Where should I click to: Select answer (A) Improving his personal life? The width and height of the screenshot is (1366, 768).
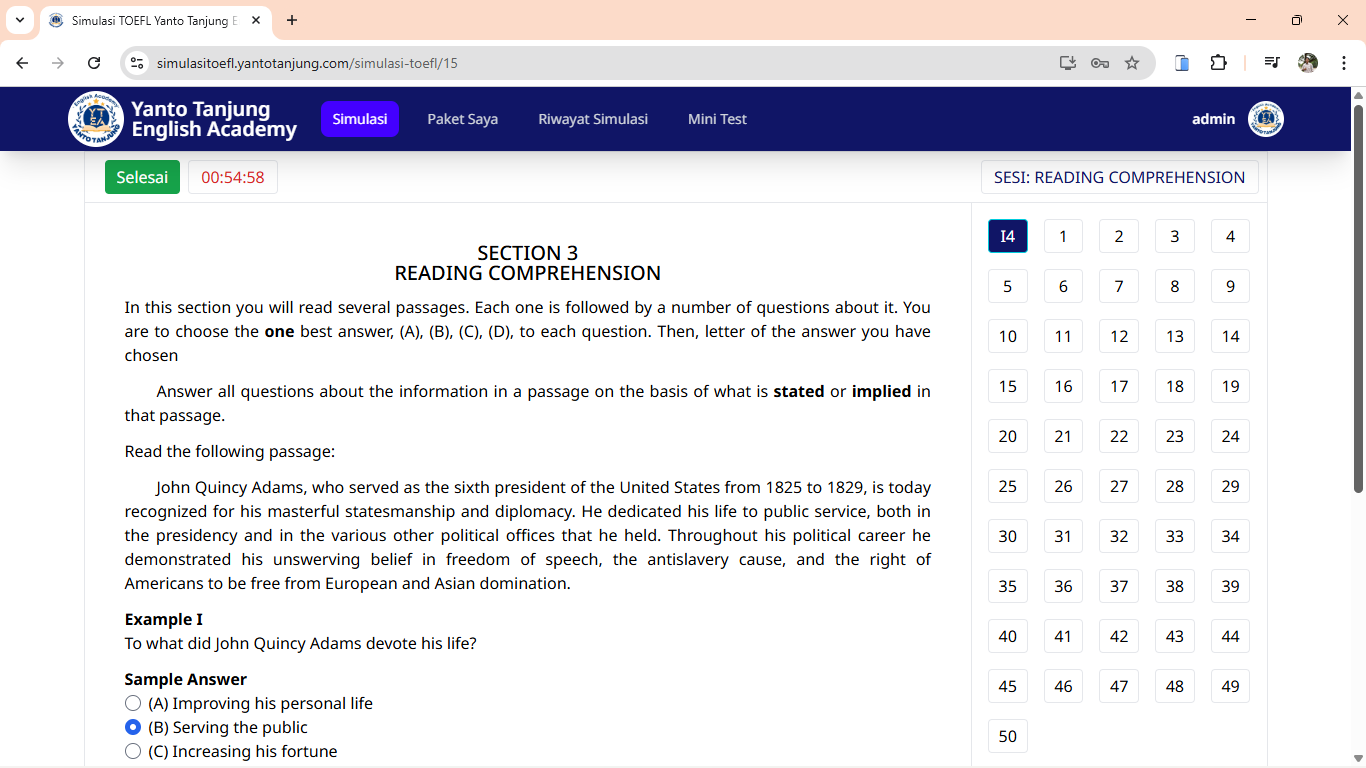pyautogui.click(x=133, y=703)
